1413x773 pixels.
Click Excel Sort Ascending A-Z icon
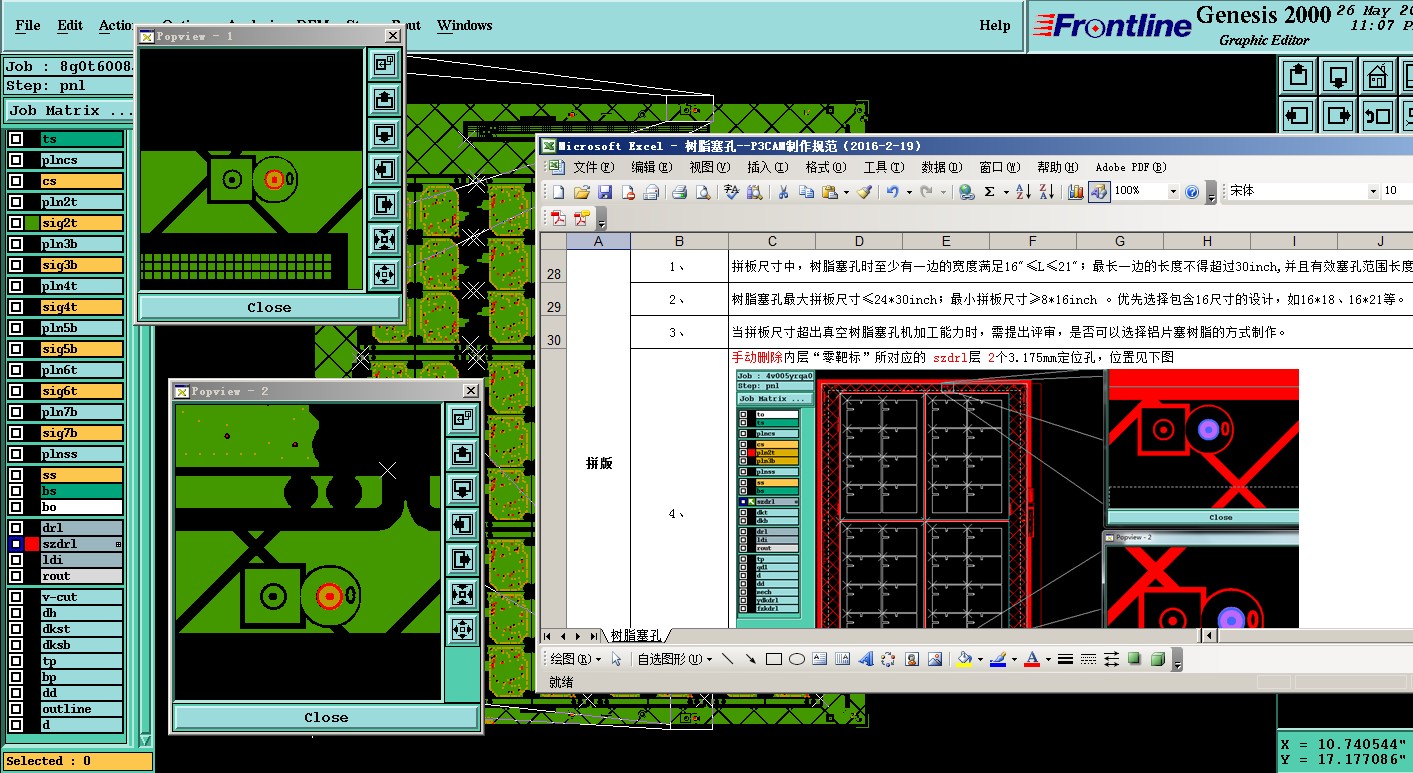(x=1023, y=192)
